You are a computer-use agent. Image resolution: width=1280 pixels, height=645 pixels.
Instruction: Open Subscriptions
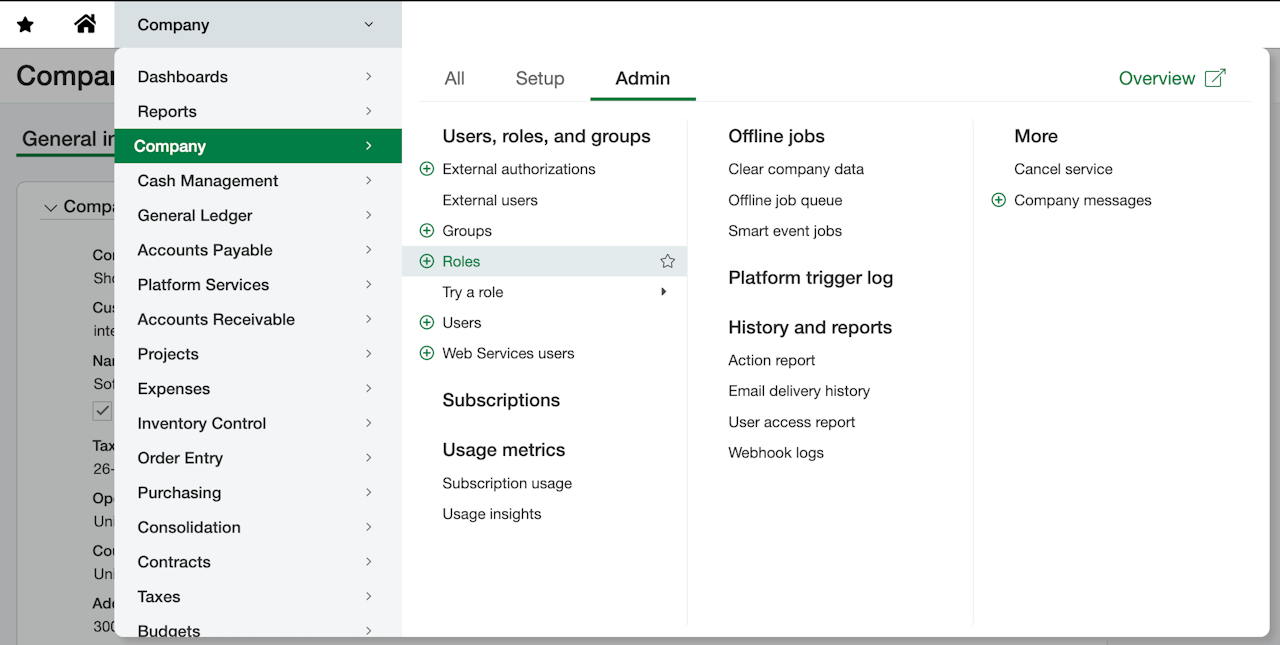pos(501,400)
